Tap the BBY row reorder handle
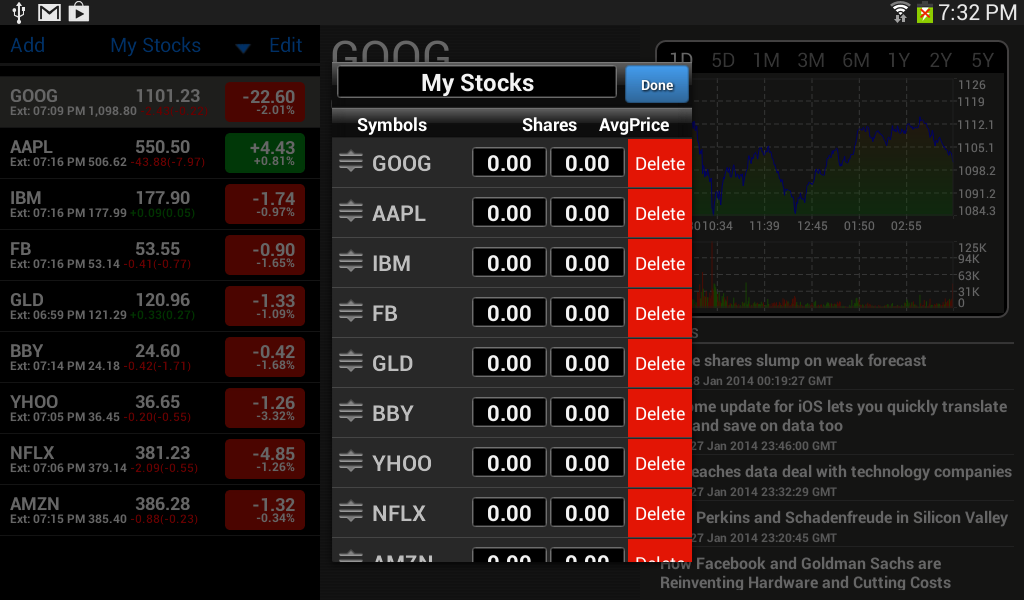This screenshot has height=600, width=1024. 351,412
